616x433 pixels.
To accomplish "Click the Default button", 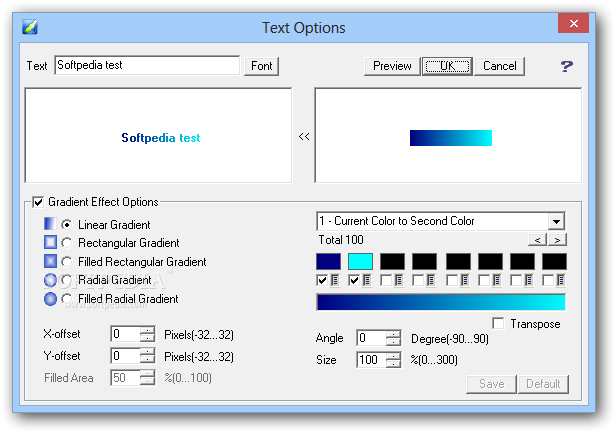I will [x=543, y=384].
